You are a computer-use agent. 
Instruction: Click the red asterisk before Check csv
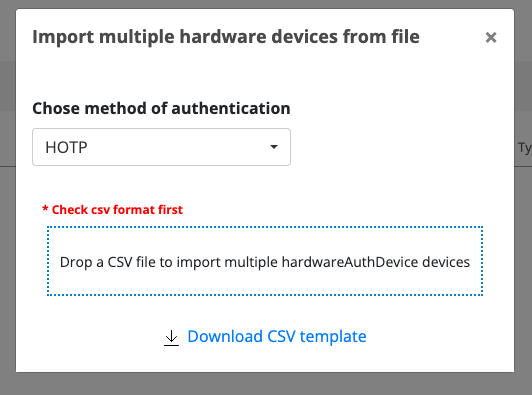(45, 208)
